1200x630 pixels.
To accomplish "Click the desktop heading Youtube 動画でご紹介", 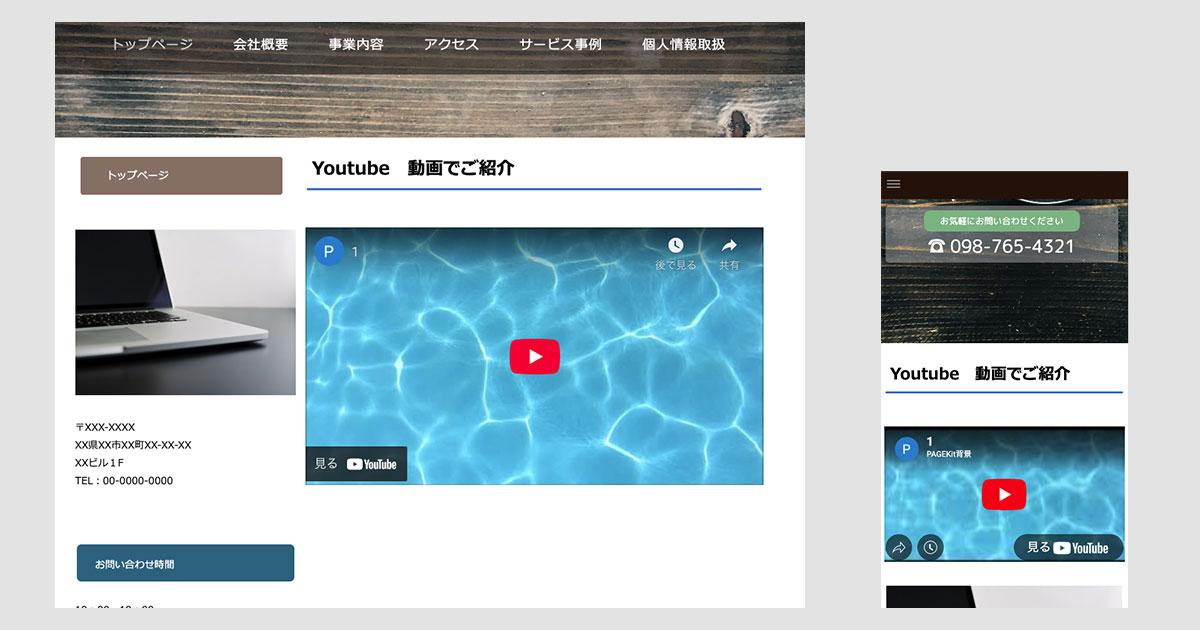I will point(413,168).
